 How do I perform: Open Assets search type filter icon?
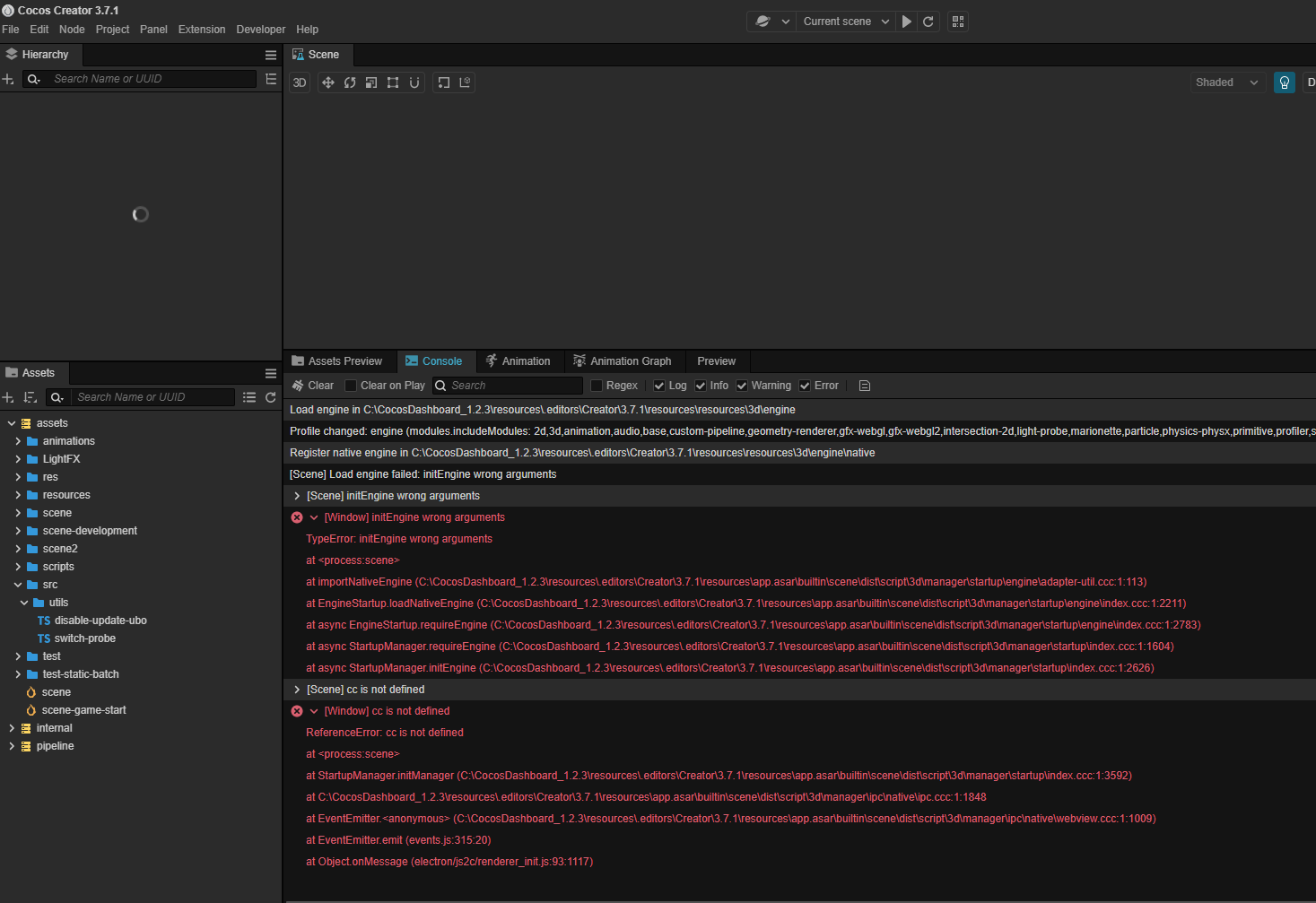pyautogui.click(x=57, y=397)
